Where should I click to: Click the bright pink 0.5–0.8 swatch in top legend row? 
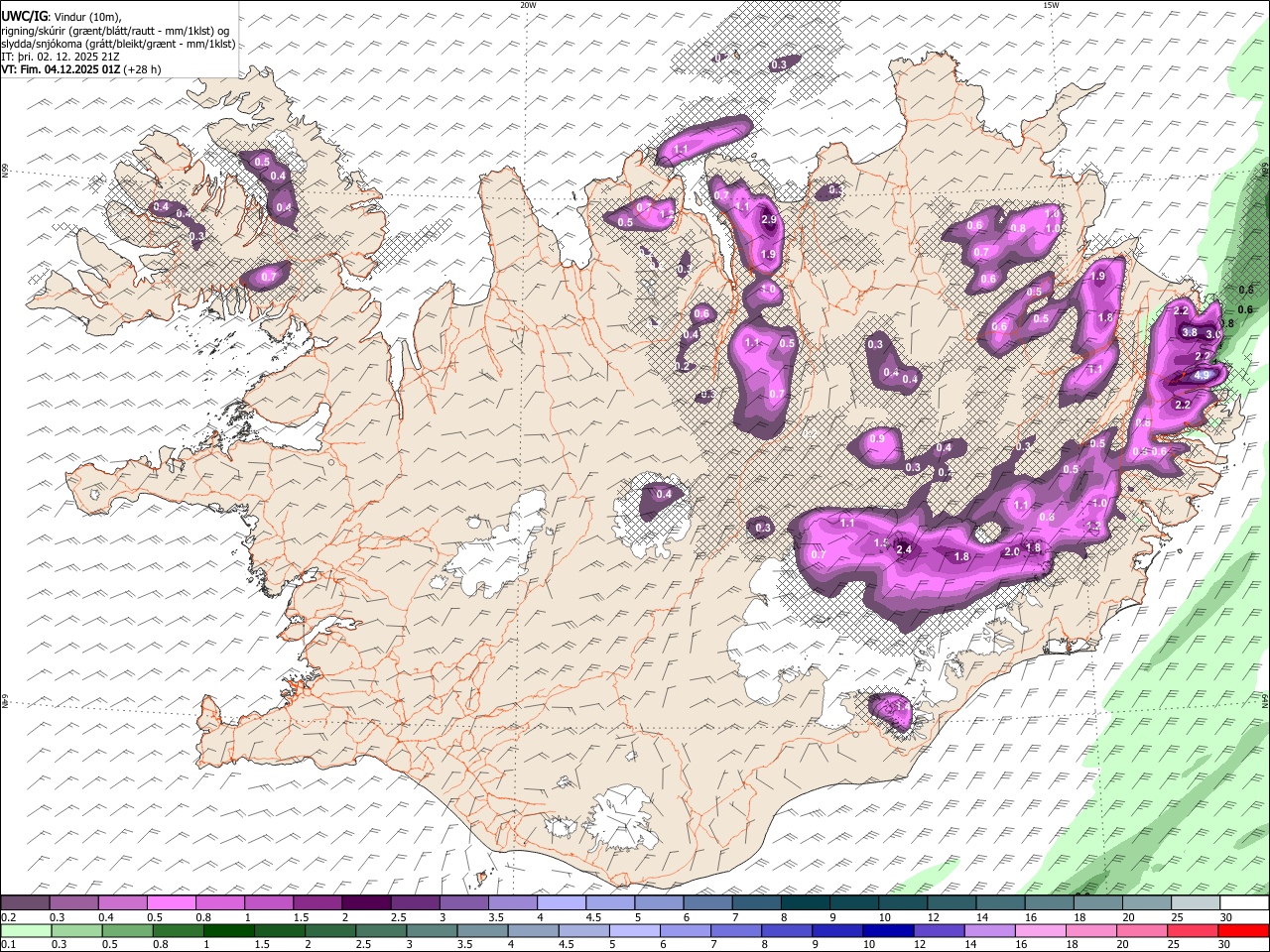pyautogui.click(x=172, y=903)
